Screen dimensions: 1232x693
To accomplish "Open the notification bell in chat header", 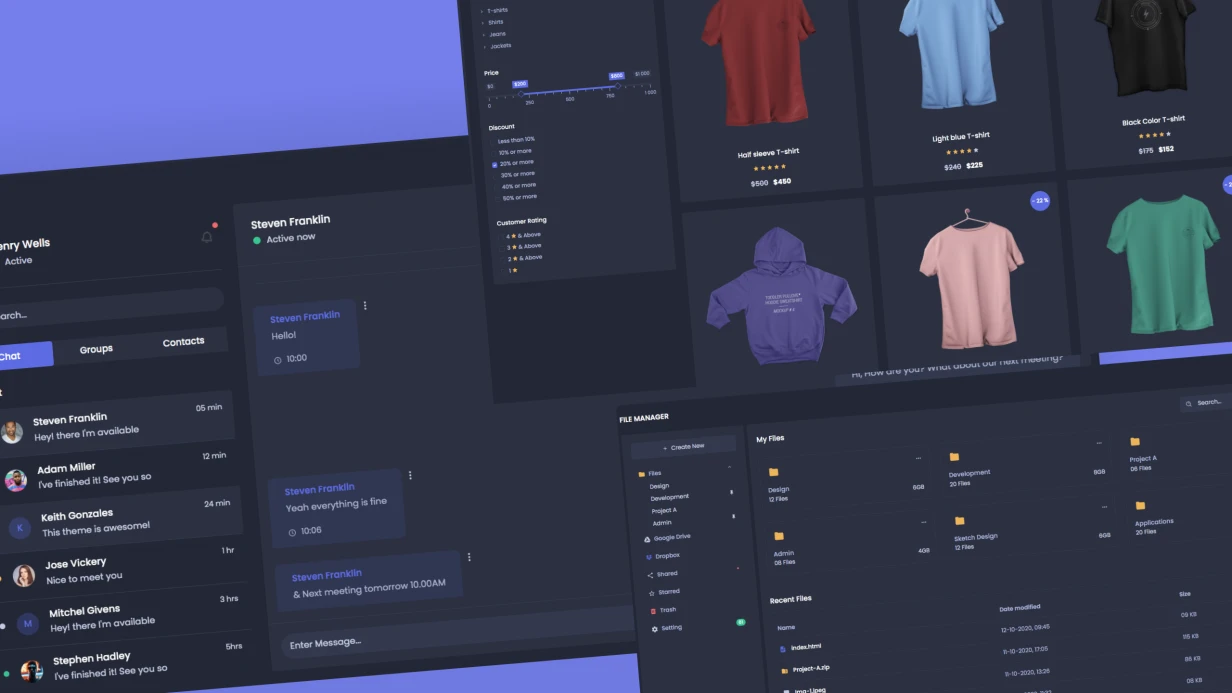I will [207, 236].
